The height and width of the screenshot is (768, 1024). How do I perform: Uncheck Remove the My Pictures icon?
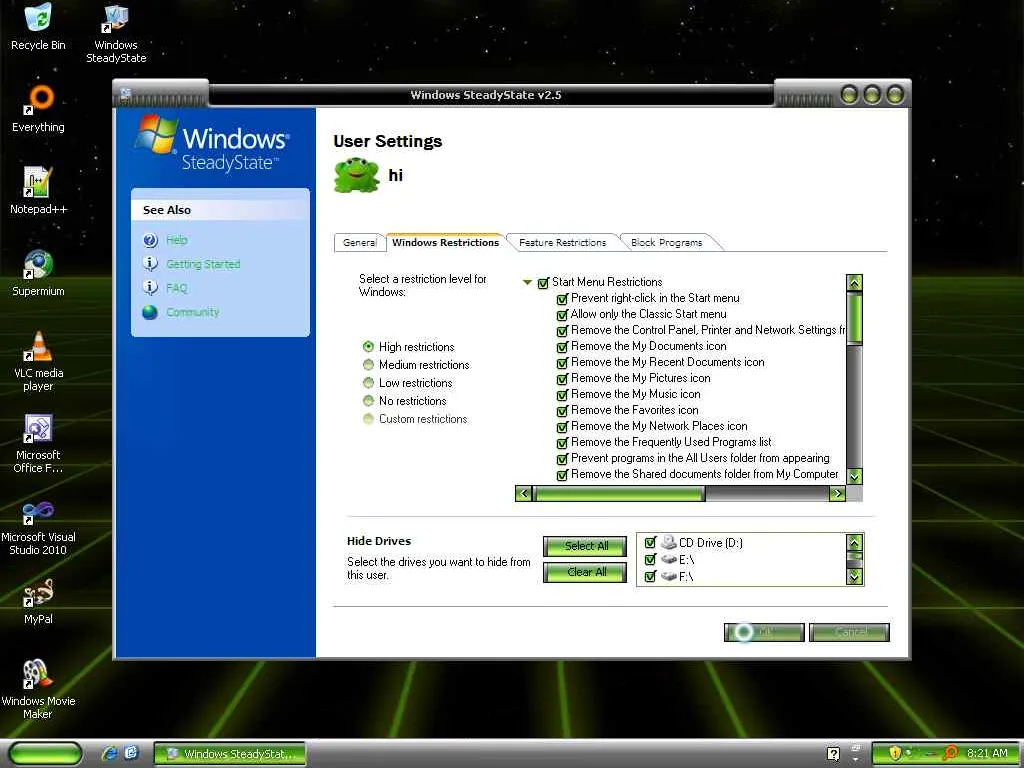click(562, 379)
